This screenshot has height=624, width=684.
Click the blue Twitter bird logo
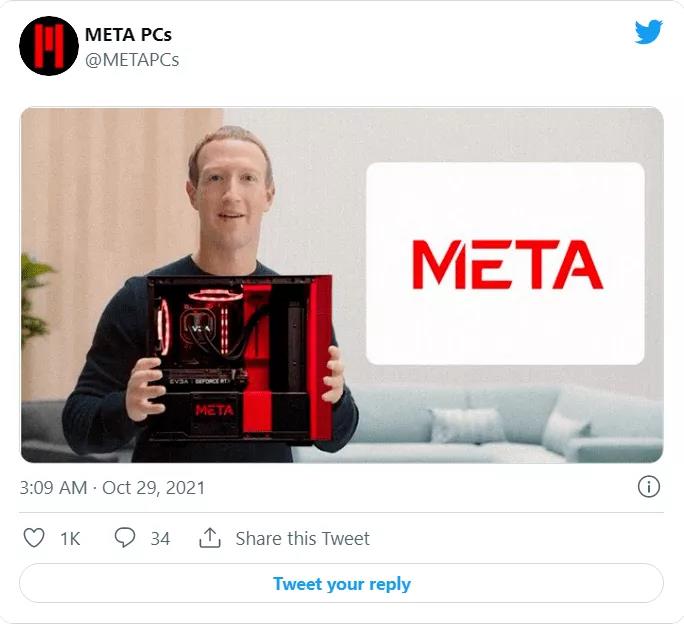coord(649,32)
